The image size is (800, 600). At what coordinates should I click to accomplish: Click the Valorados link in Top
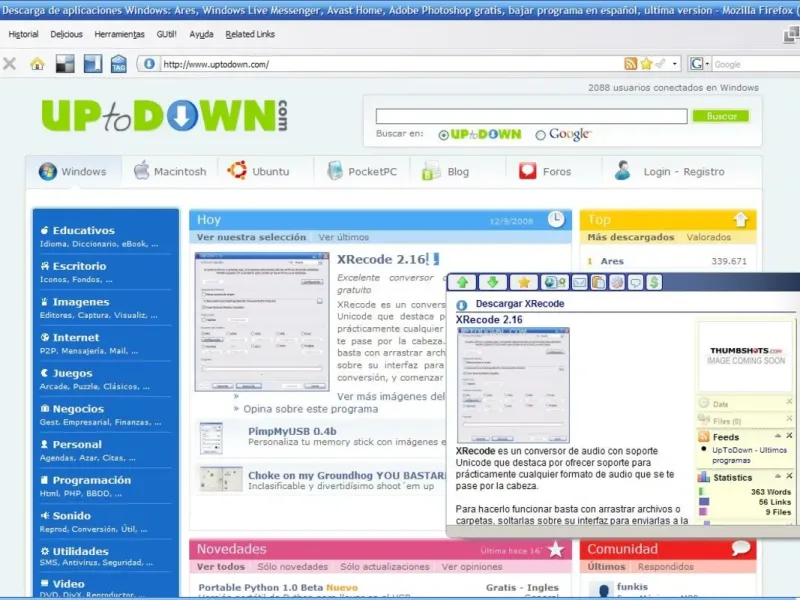(x=708, y=237)
